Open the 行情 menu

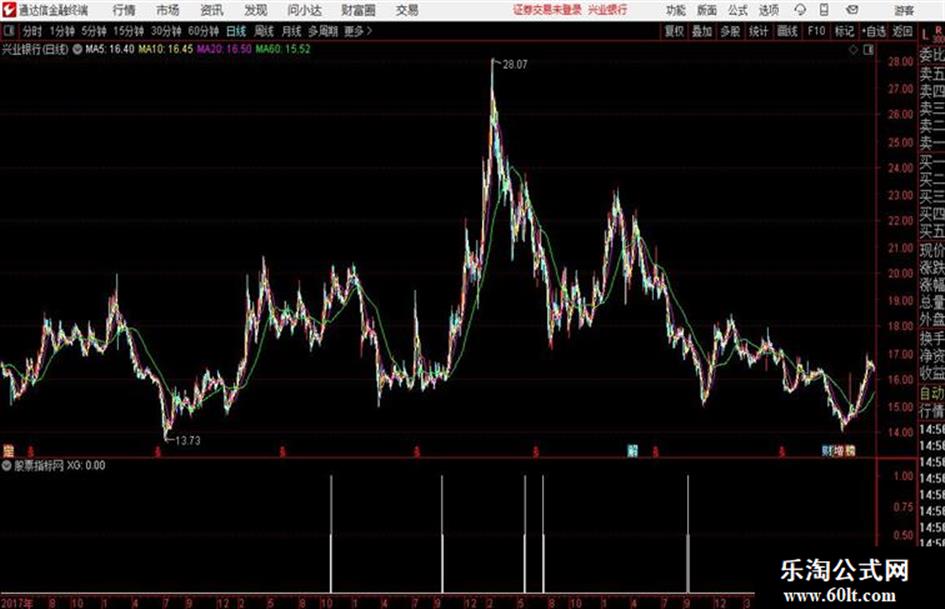coord(124,10)
